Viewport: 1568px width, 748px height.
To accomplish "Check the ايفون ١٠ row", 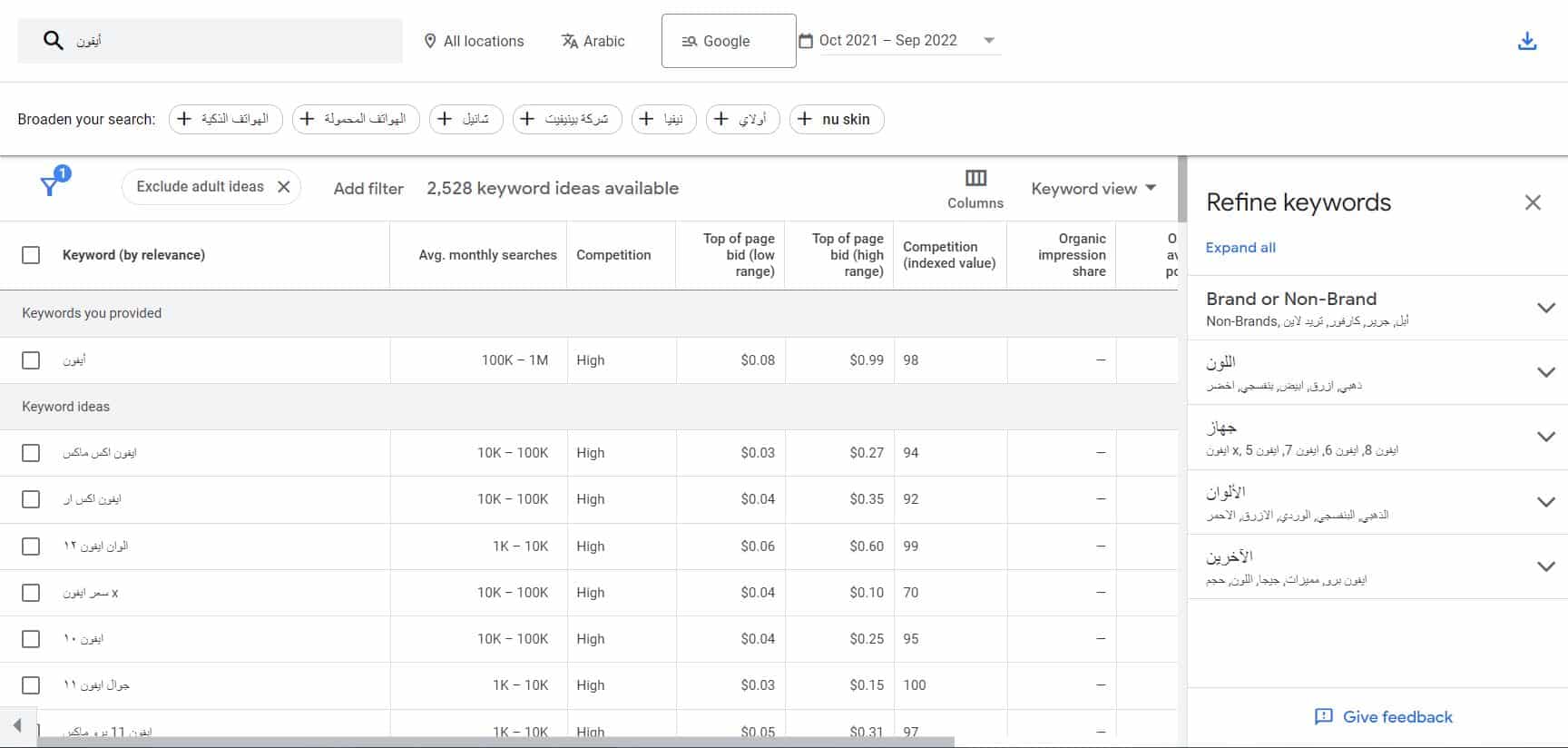I will [31, 639].
